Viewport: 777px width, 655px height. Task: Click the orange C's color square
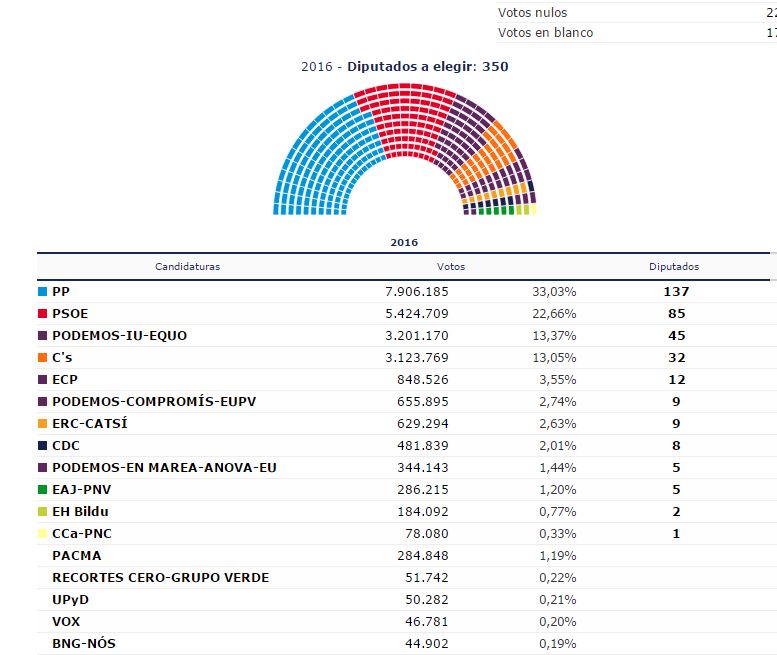pos(43,358)
